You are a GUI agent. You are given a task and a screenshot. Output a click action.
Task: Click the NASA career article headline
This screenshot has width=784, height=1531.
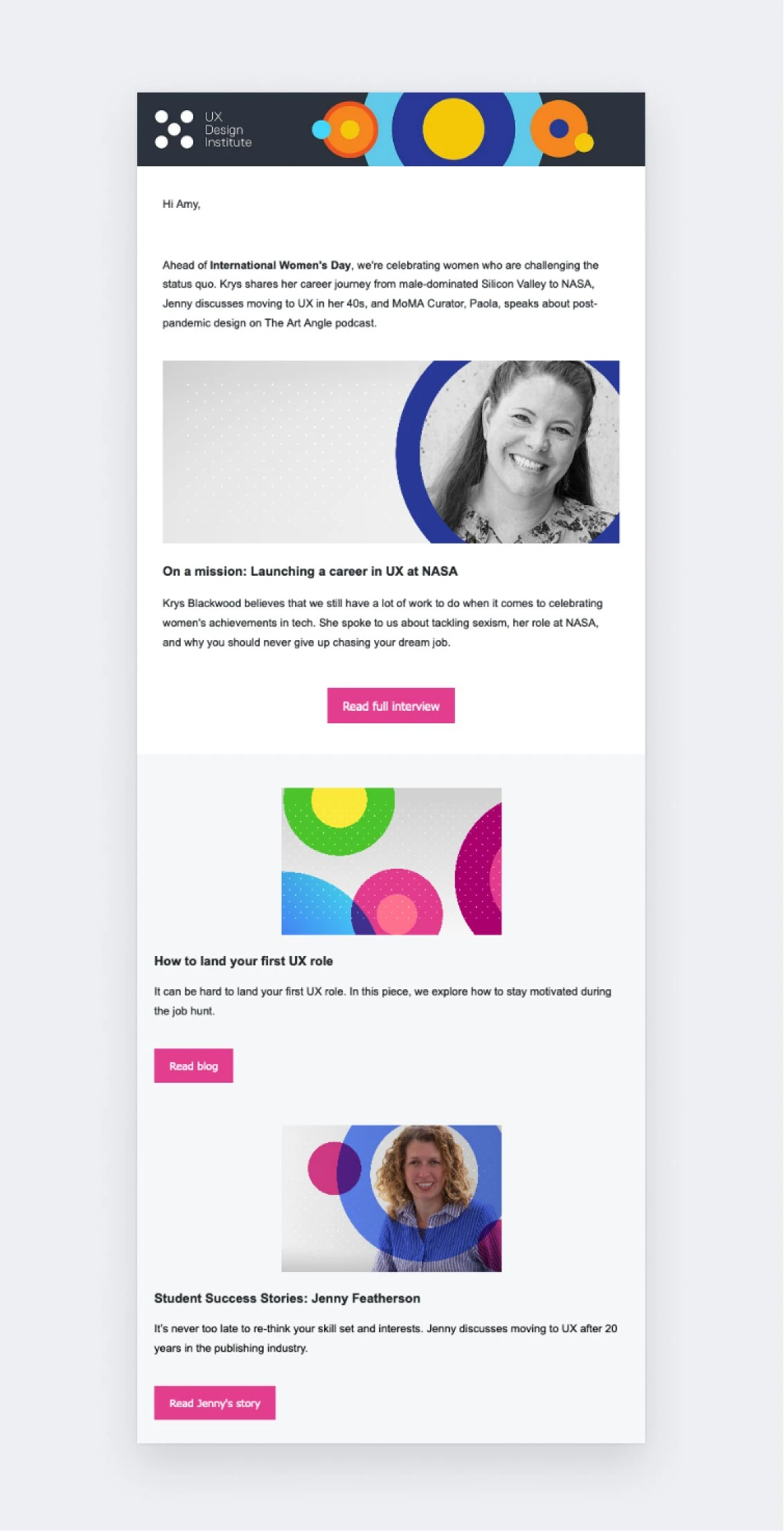(x=310, y=572)
